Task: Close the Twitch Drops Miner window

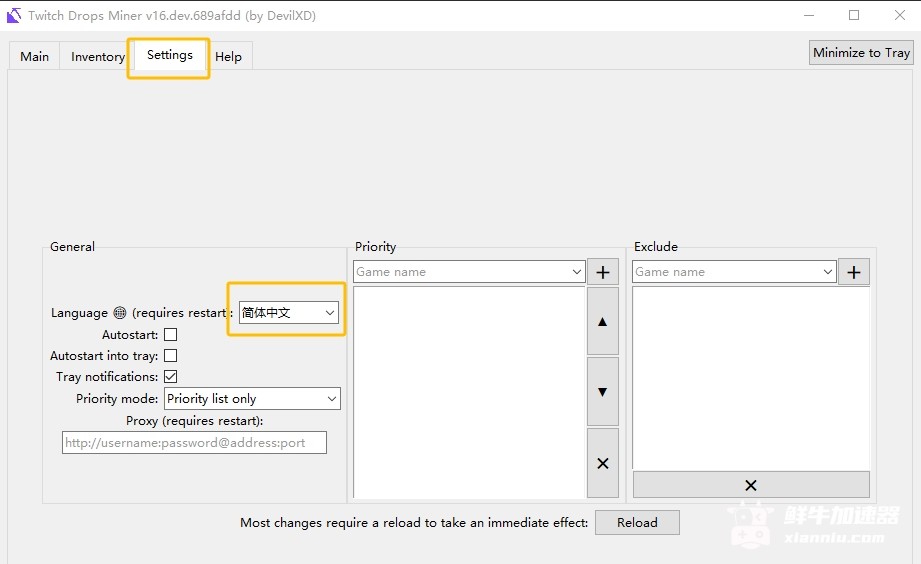Action: [x=899, y=15]
